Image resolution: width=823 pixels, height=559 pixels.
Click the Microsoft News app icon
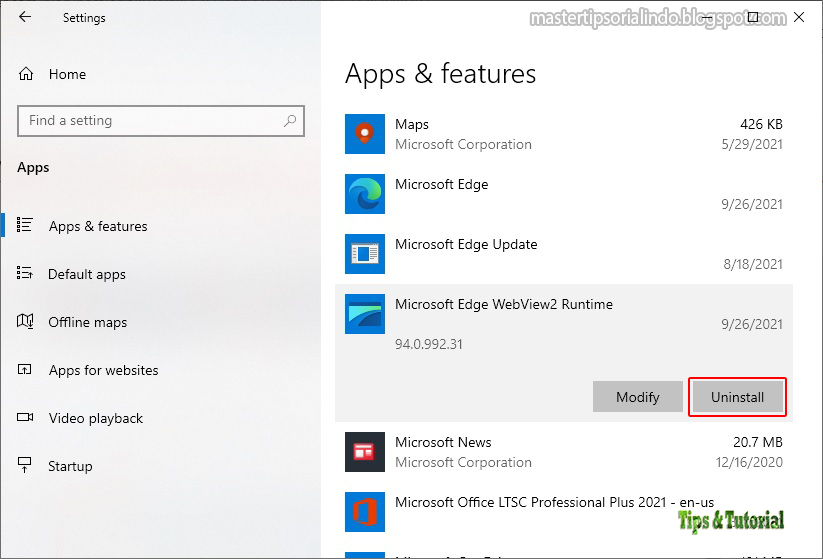(365, 452)
